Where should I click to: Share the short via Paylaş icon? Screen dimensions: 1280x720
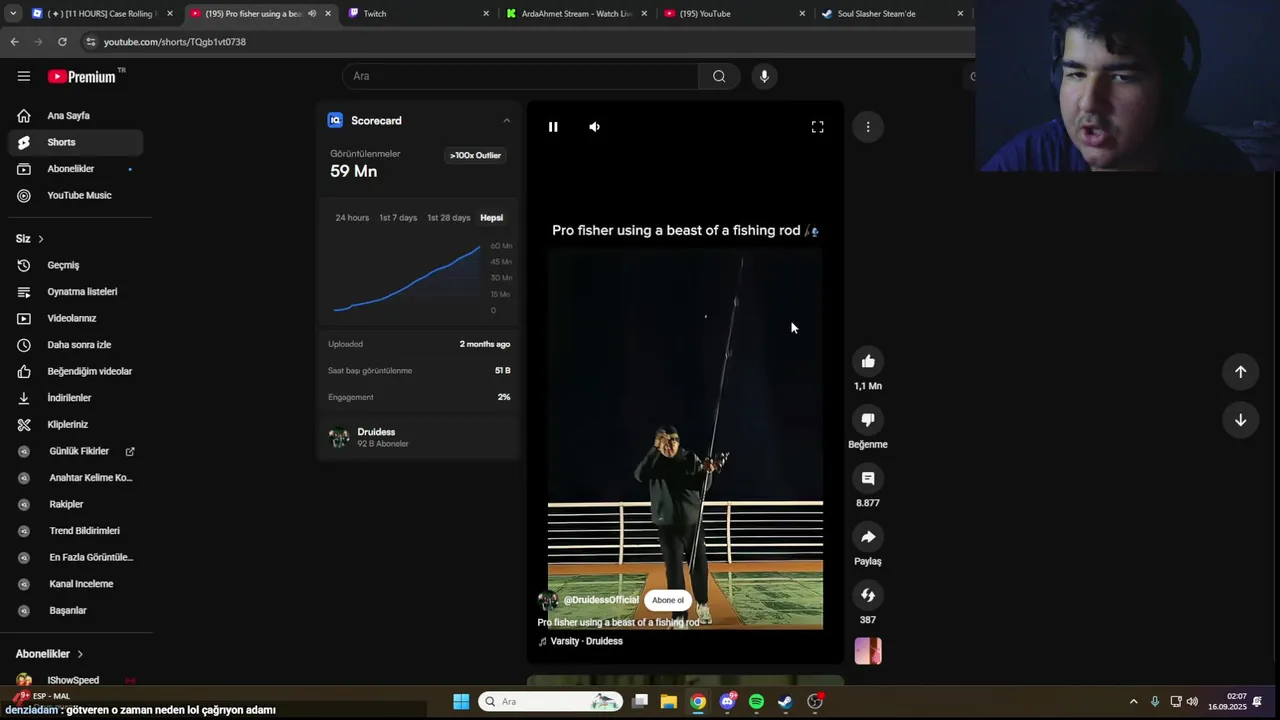pos(868,537)
